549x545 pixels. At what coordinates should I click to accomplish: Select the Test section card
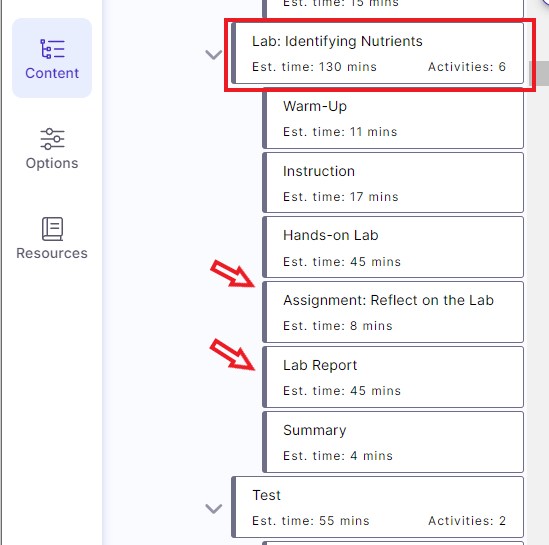(377, 507)
